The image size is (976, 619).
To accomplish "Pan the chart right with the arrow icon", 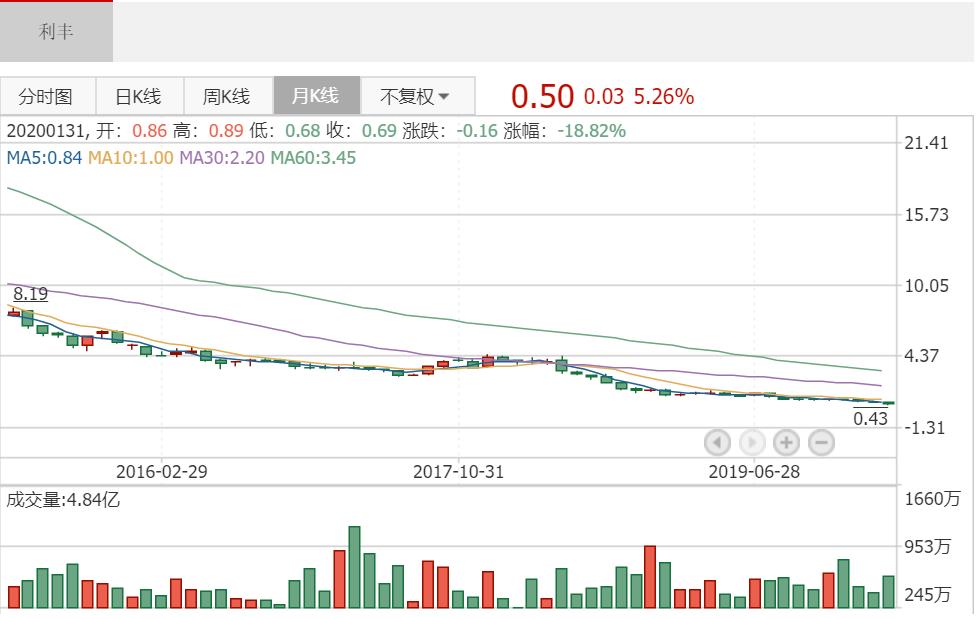I will (751, 442).
